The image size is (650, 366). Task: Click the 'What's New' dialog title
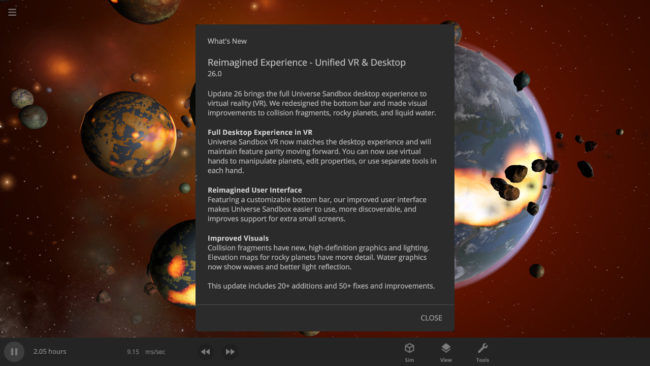[x=227, y=41]
